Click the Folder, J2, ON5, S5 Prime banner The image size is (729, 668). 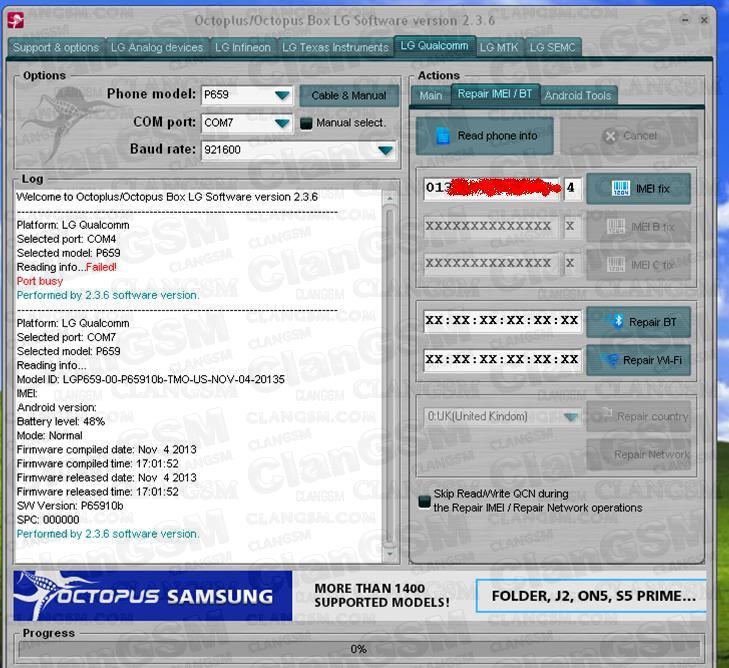(591, 596)
